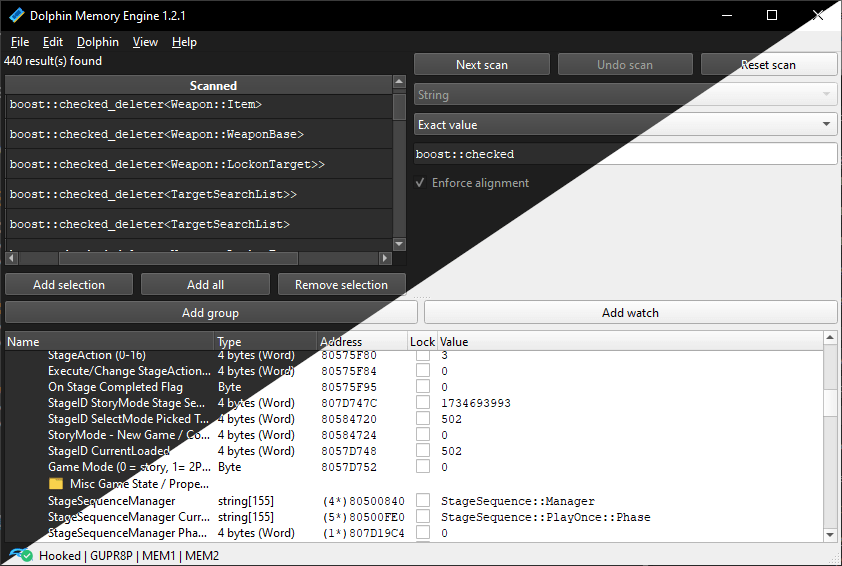Toggle lock for Game Mode row
Screen dimensions: 842x566
[x=423, y=467]
